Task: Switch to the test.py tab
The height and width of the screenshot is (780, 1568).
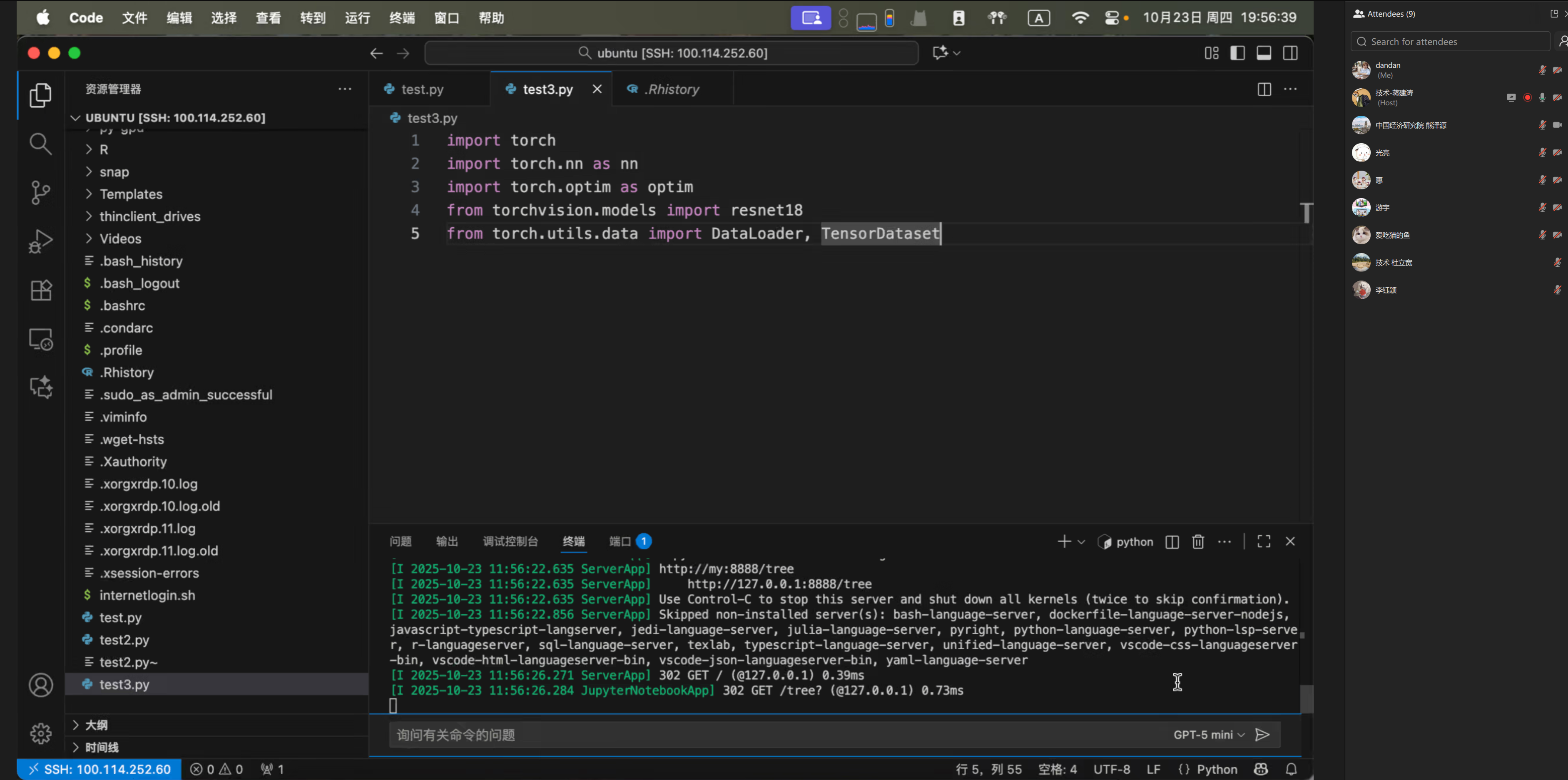Action: [422, 89]
